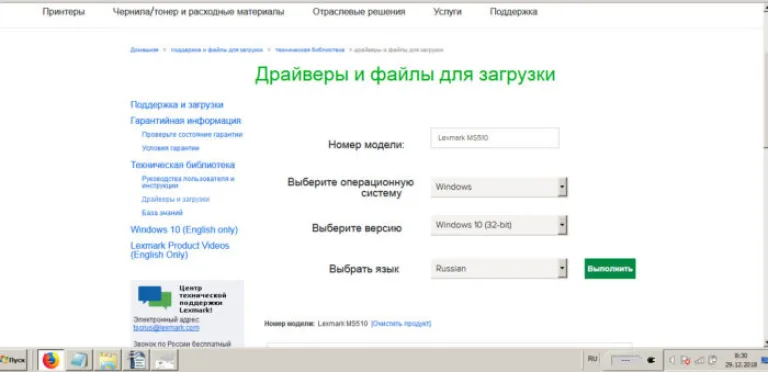Open Lexmark Product Videos link
The width and height of the screenshot is (768, 372).
tap(180, 250)
